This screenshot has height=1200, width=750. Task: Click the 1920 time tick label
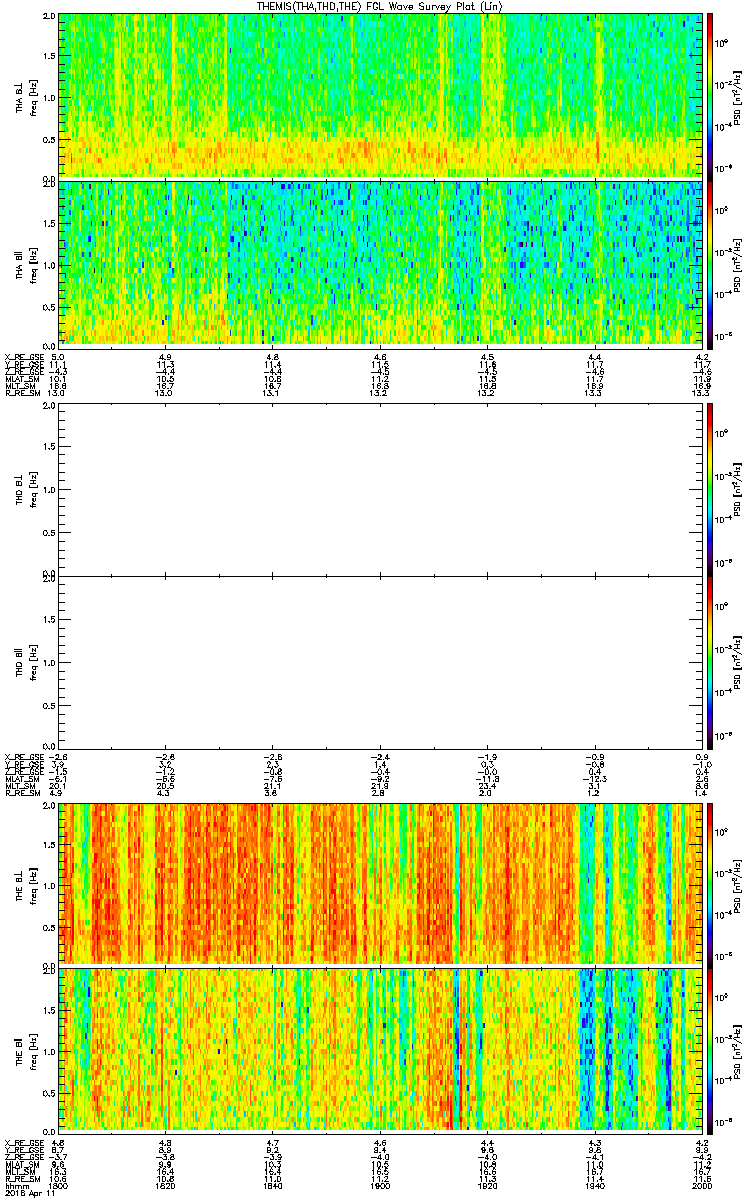(x=487, y=1187)
